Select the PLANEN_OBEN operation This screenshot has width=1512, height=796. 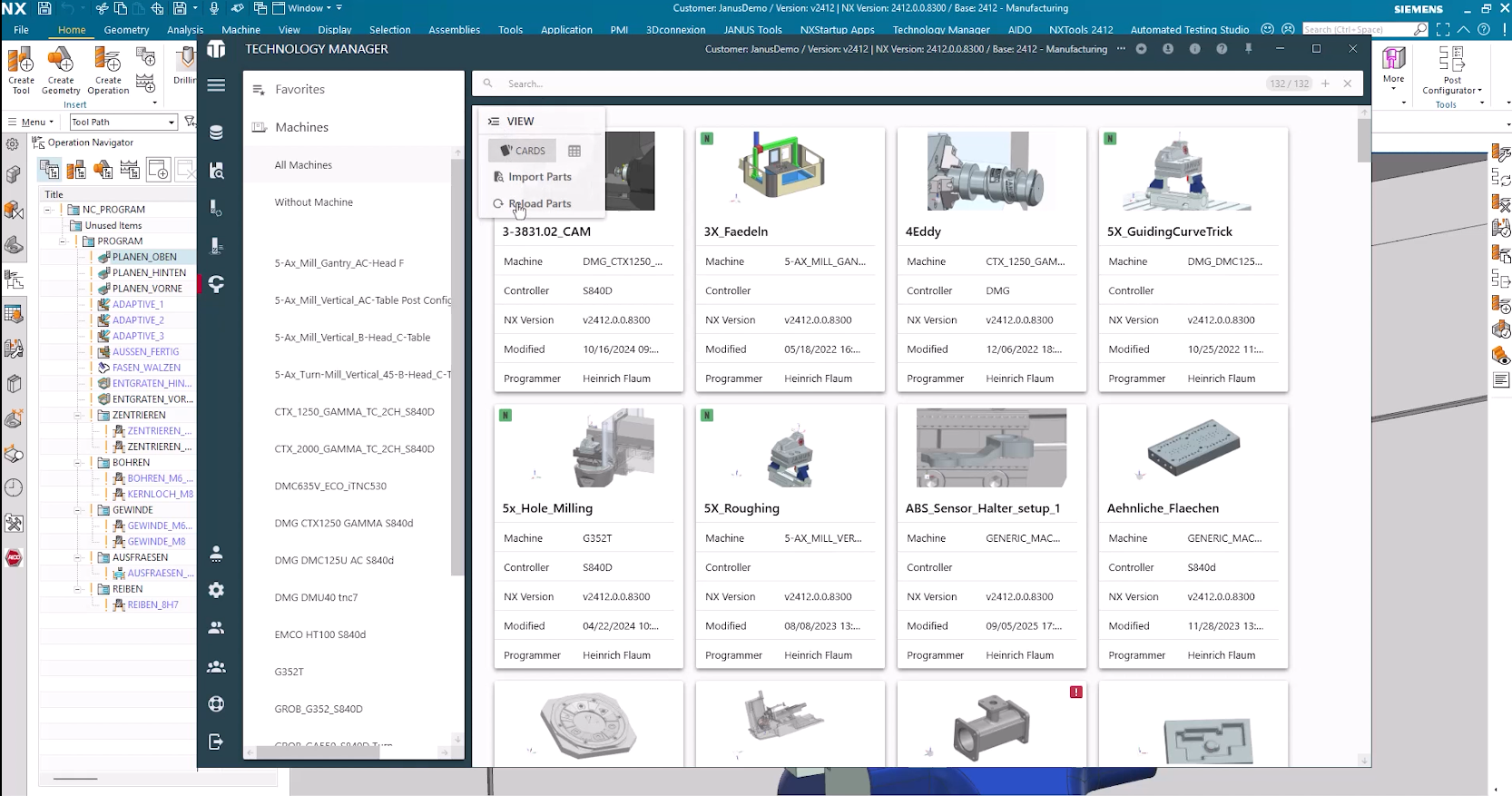(144, 257)
